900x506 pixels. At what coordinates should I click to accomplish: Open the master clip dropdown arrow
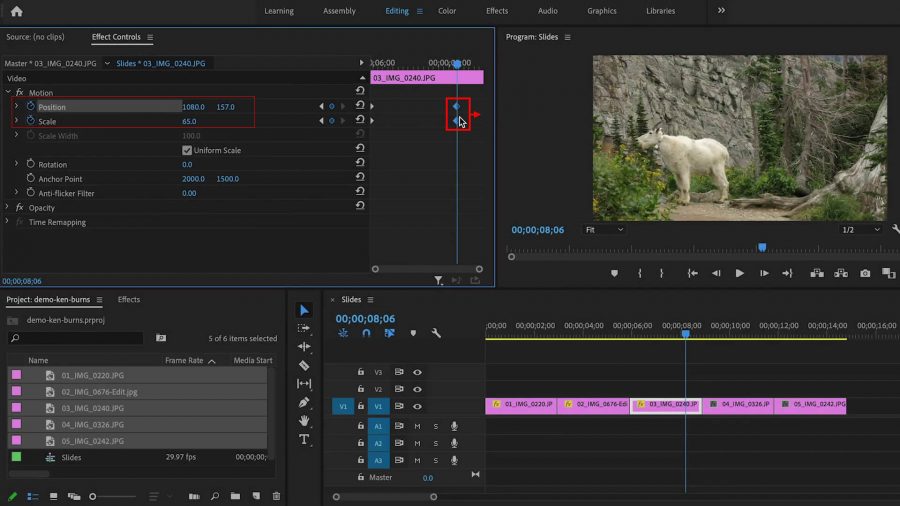click(107, 64)
